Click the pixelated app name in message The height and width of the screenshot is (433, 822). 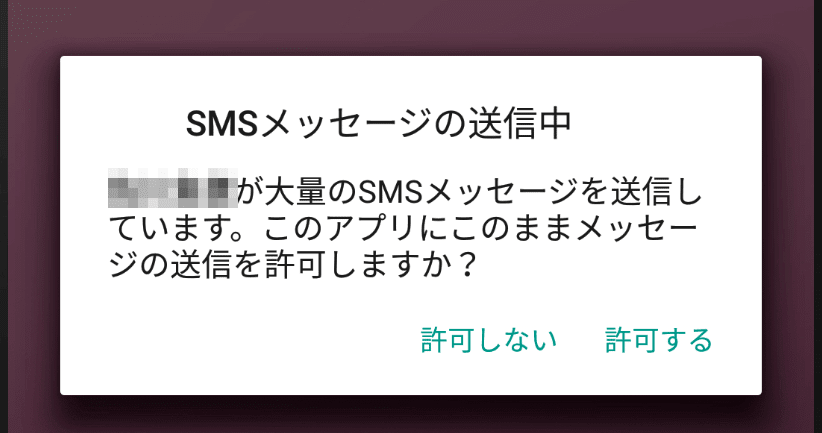click(173, 188)
